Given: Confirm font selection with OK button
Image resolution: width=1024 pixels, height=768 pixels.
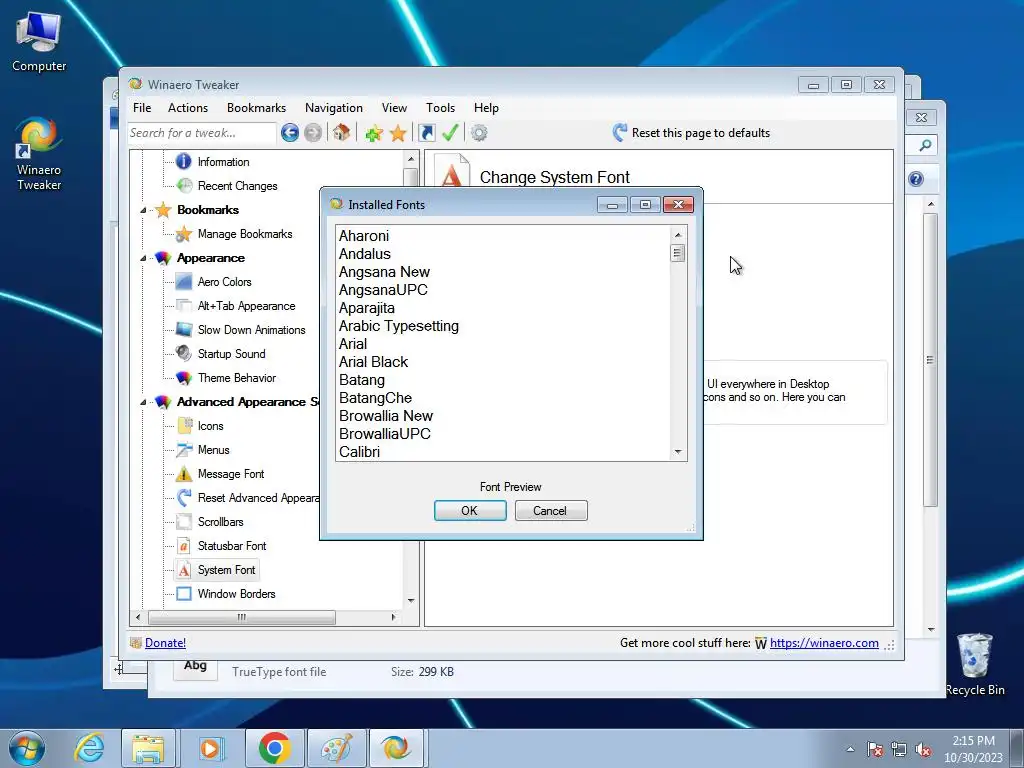Looking at the screenshot, I should click(470, 511).
